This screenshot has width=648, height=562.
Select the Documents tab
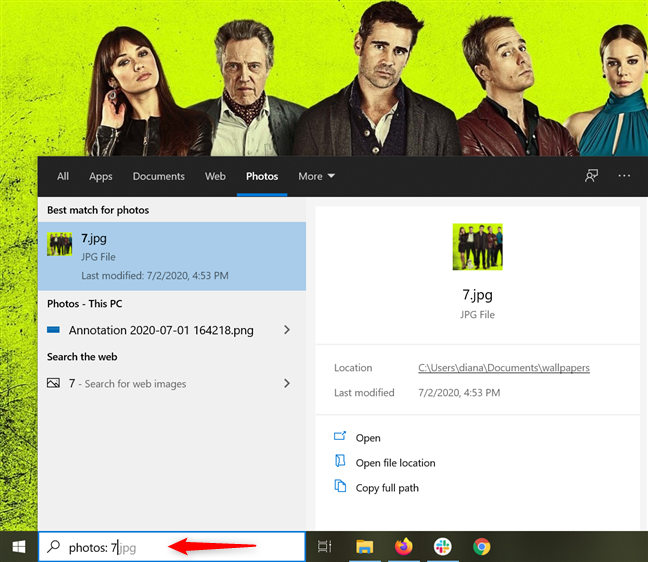tap(159, 176)
